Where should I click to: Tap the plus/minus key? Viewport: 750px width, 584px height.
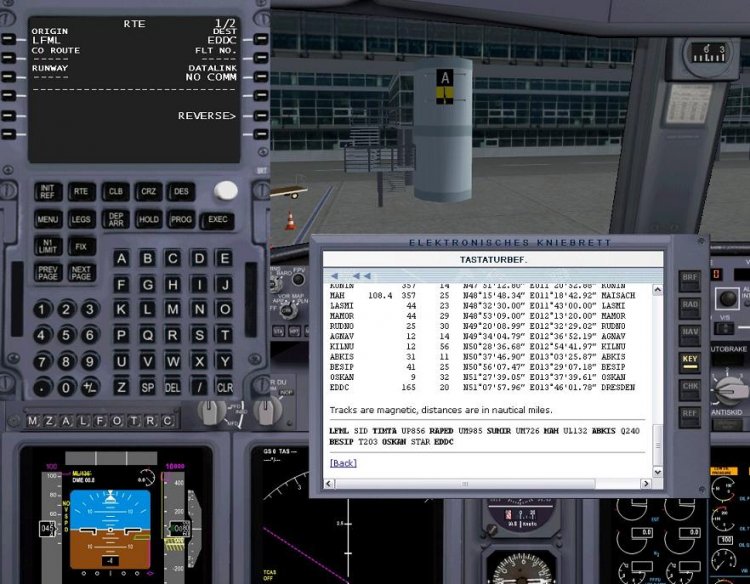coord(89,387)
